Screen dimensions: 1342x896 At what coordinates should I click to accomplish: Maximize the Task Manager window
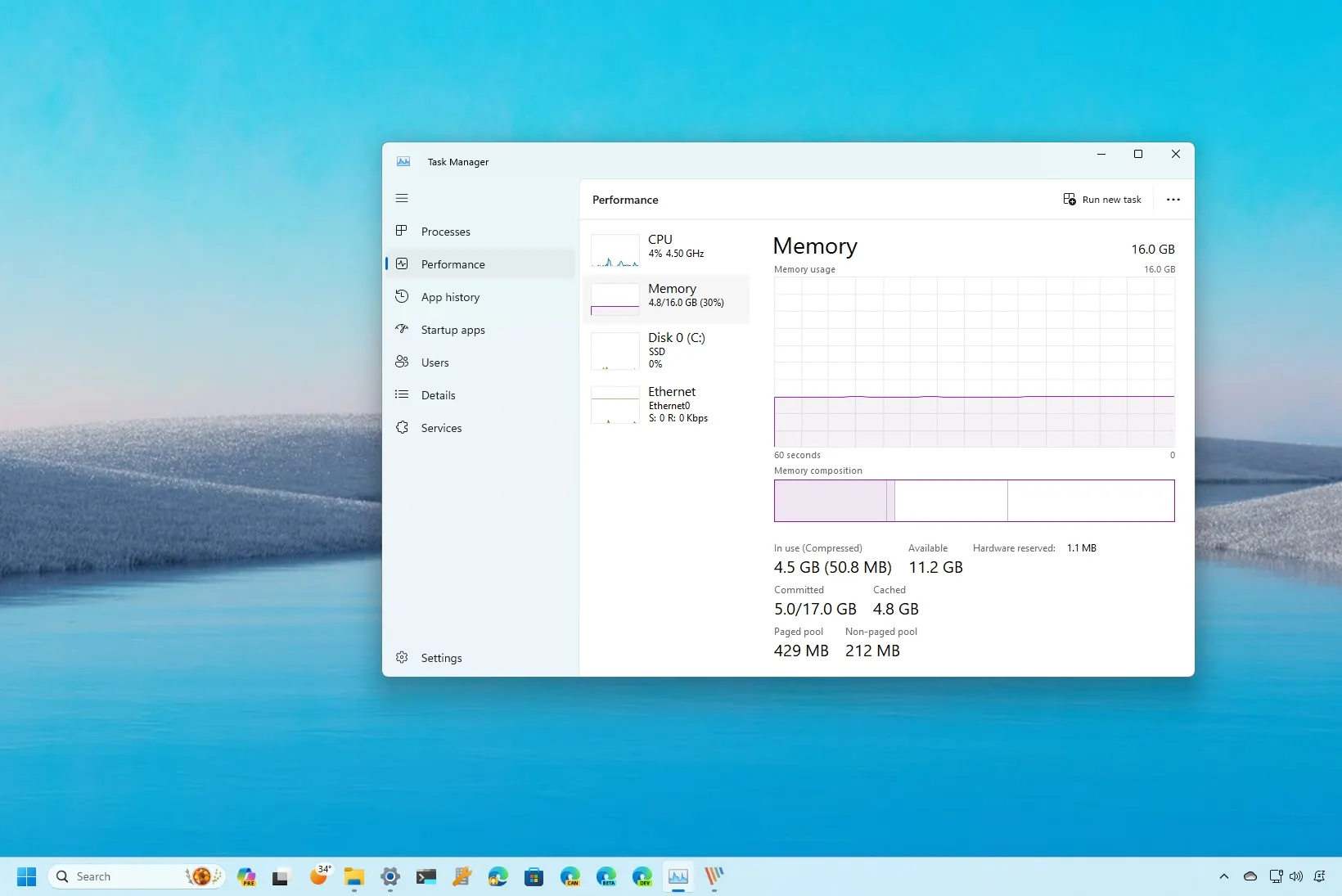tap(1138, 154)
